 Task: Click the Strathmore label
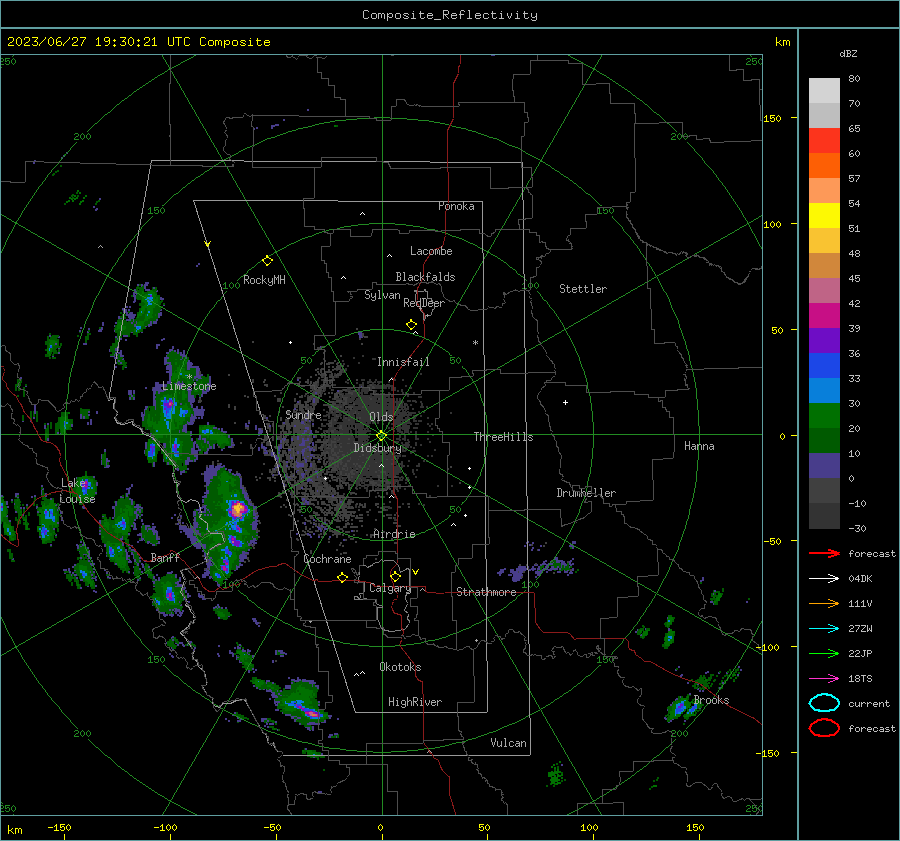486,592
